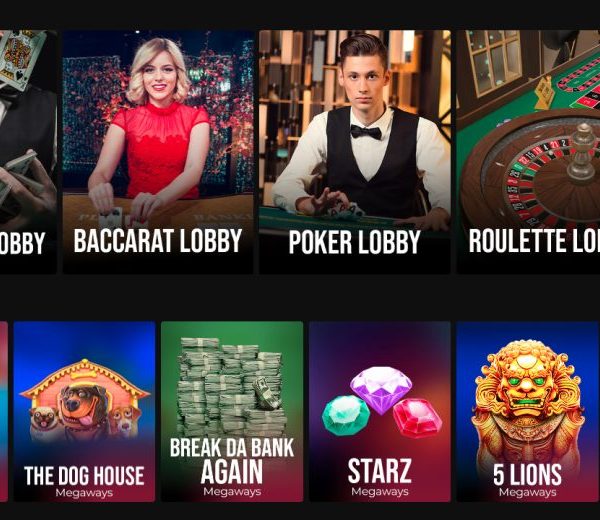This screenshot has width=600, height=520.
Task: Open the Poker Lobby tile
Action: click(x=355, y=152)
